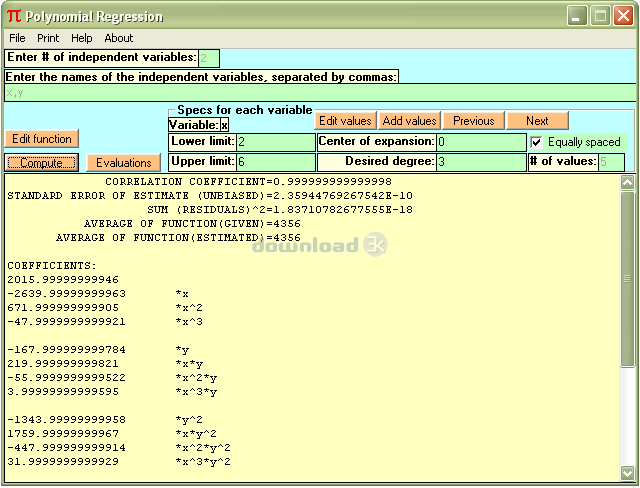The width and height of the screenshot is (640, 488).
Task: Click the SUM (RESIDUALS)^2 line
Action: 280,210
